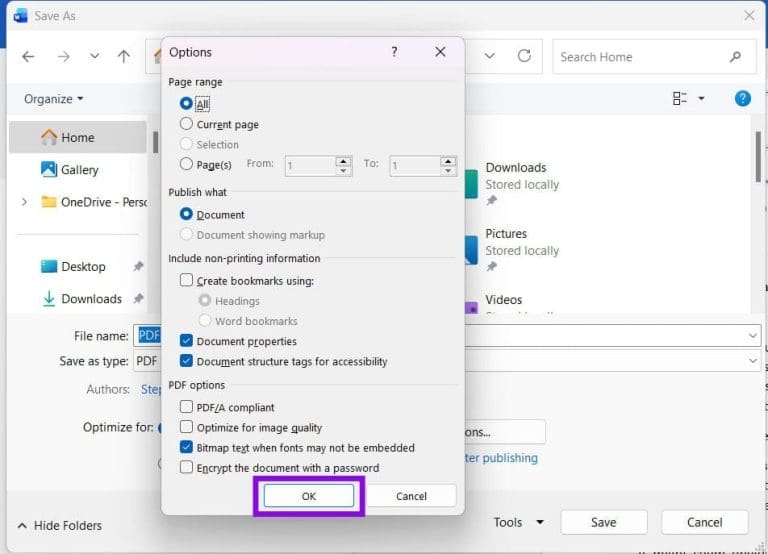Open the recent locations chevron
The image size is (768, 554).
coord(95,56)
